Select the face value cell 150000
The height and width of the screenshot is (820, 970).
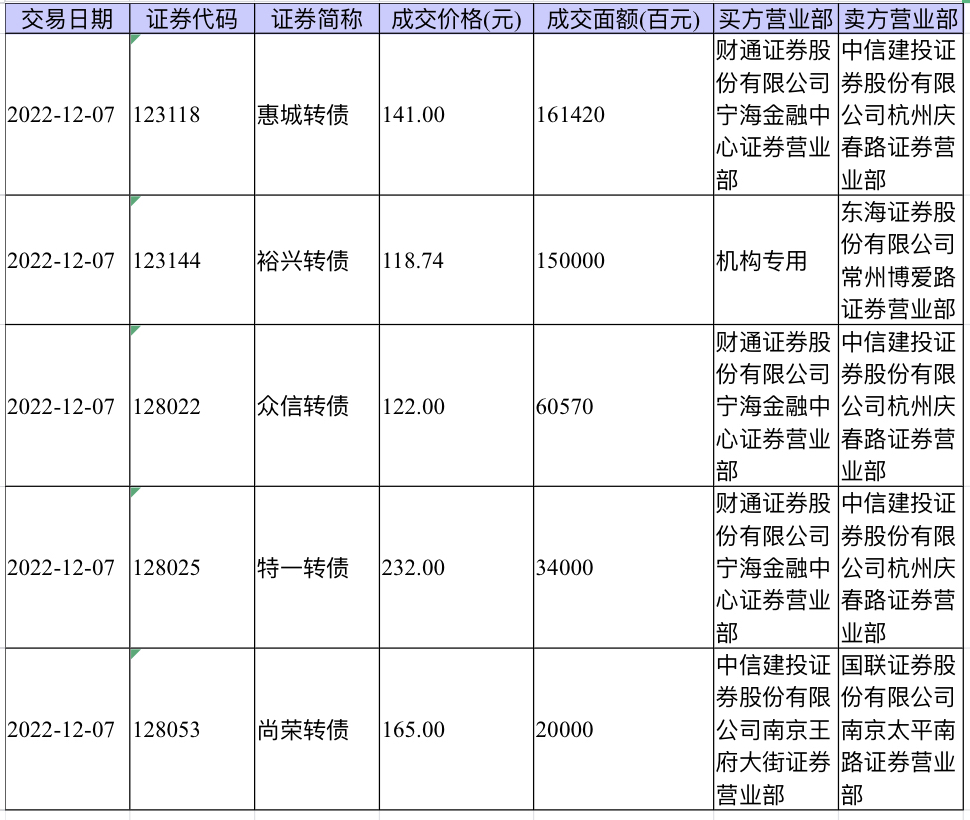pos(624,260)
